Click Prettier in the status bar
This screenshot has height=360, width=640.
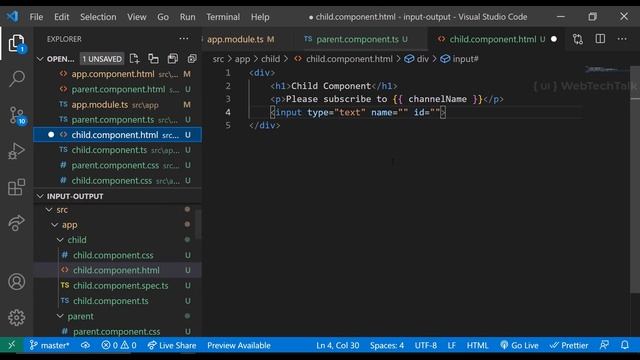(x=569, y=345)
